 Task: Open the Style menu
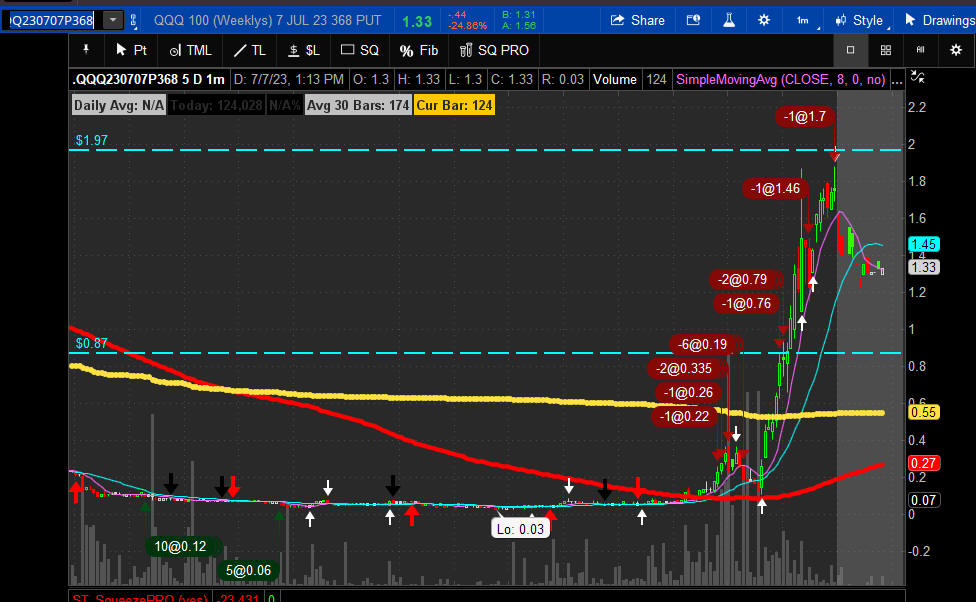pyautogui.click(x=861, y=21)
